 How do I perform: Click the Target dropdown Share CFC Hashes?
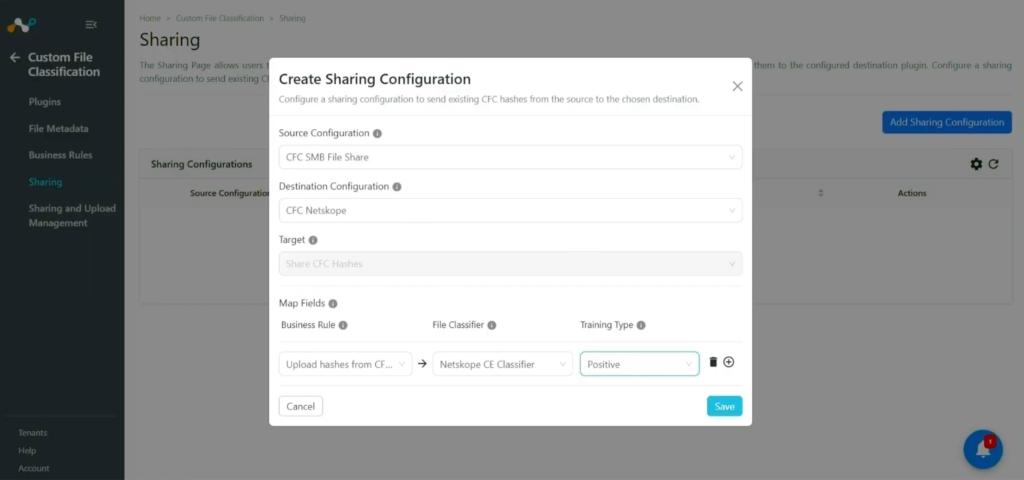click(510, 264)
